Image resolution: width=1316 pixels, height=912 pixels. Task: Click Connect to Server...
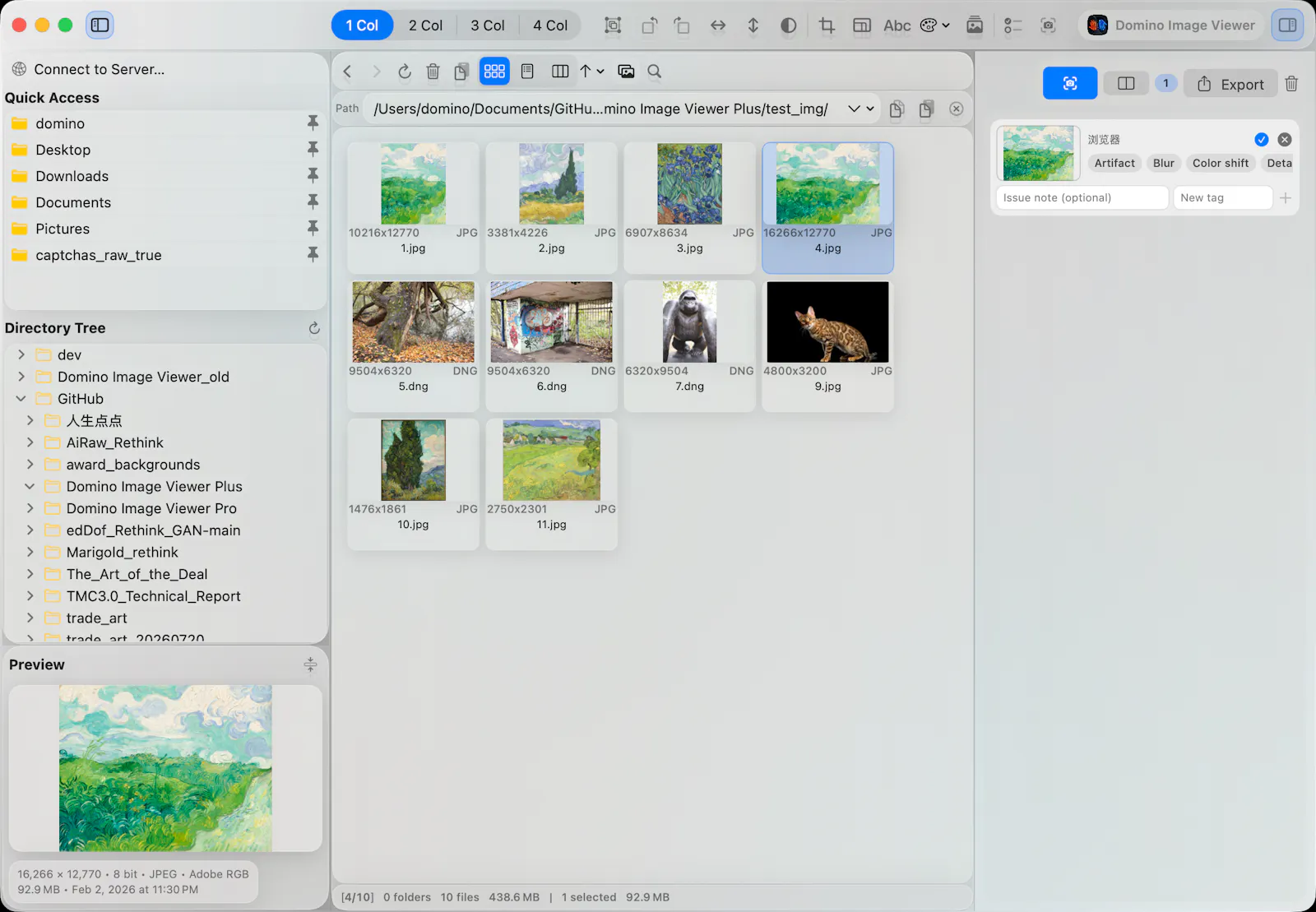point(89,69)
